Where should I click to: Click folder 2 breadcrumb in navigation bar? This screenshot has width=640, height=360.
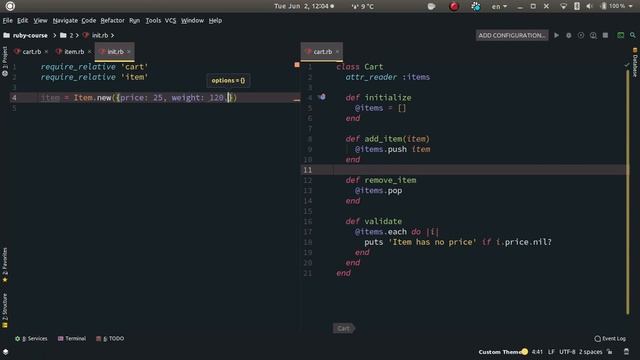coord(67,36)
